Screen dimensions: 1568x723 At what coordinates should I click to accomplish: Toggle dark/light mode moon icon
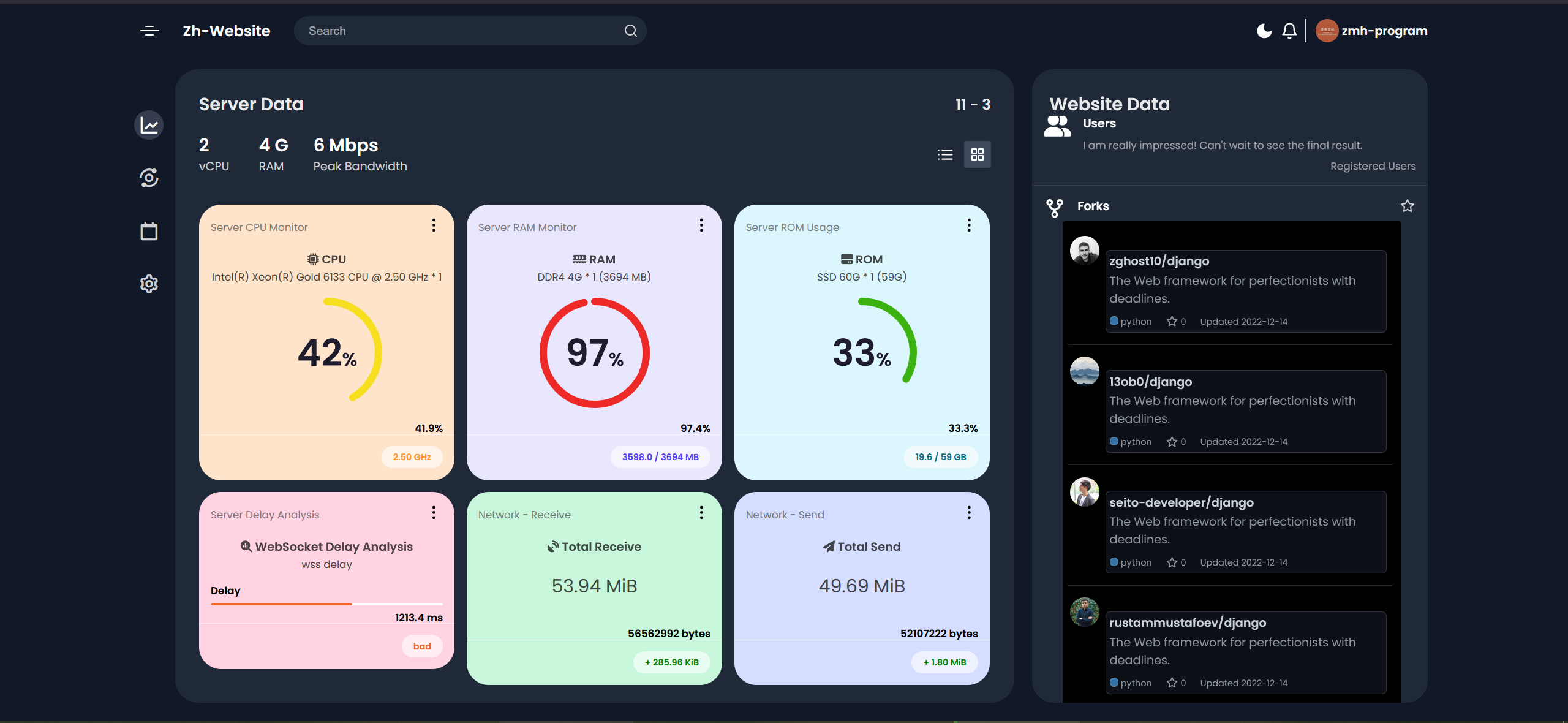click(1263, 30)
